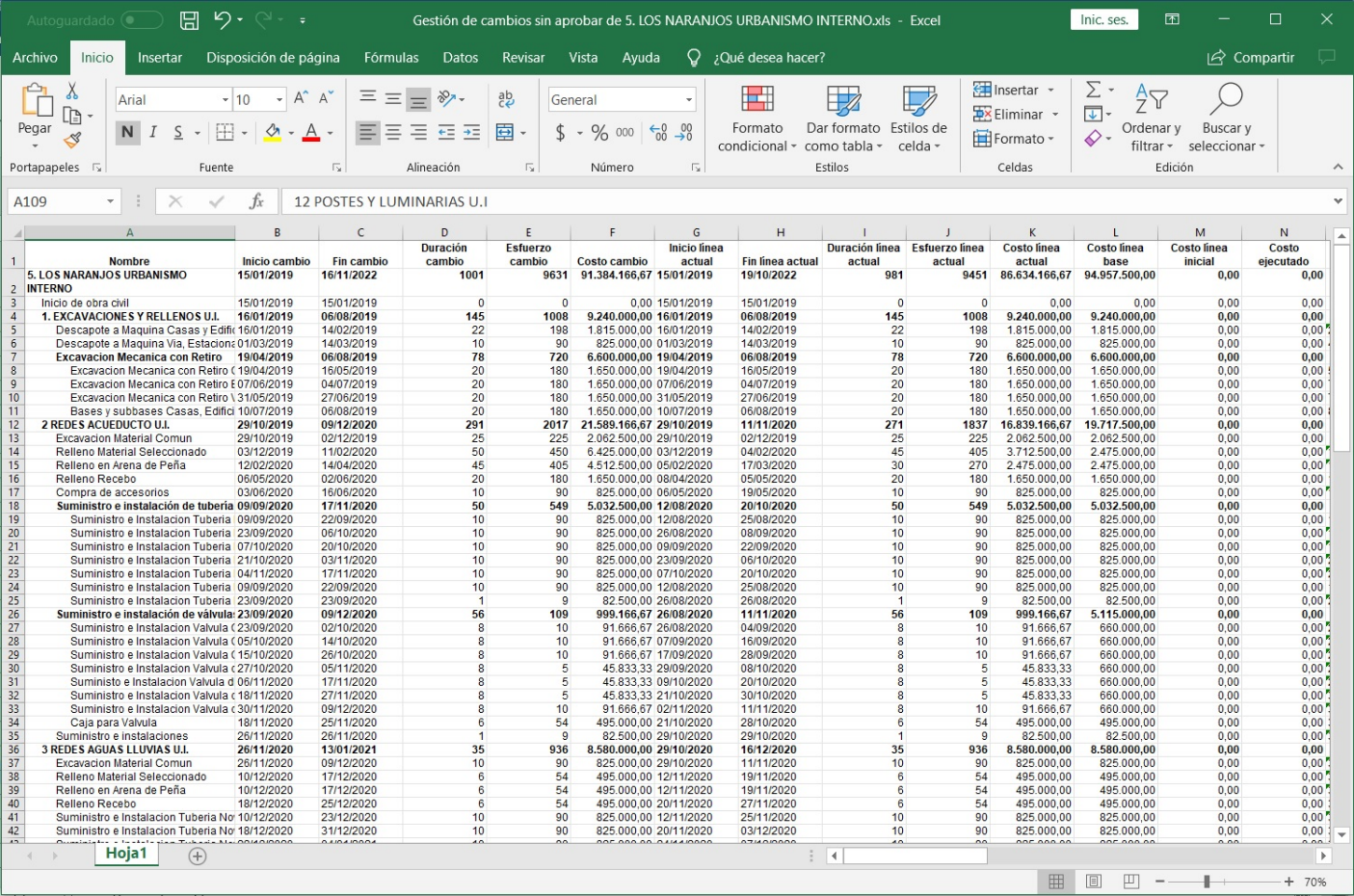This screenshot has width=1354, height=896.
Task: Click the text orientation icon
Action: [446, 98]
